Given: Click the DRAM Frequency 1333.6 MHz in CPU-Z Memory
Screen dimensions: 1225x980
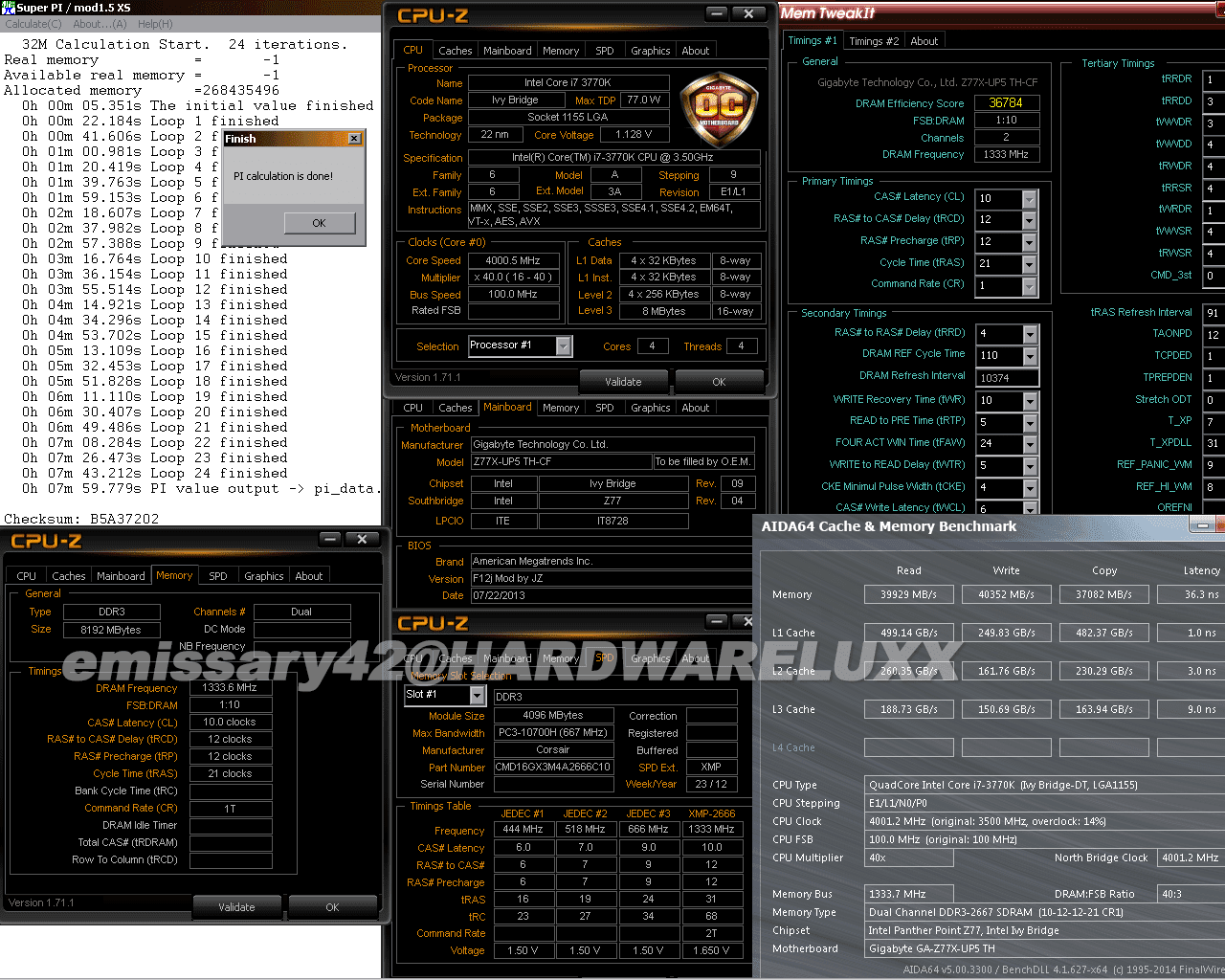Looking at the screenshot, I should 230,687.
